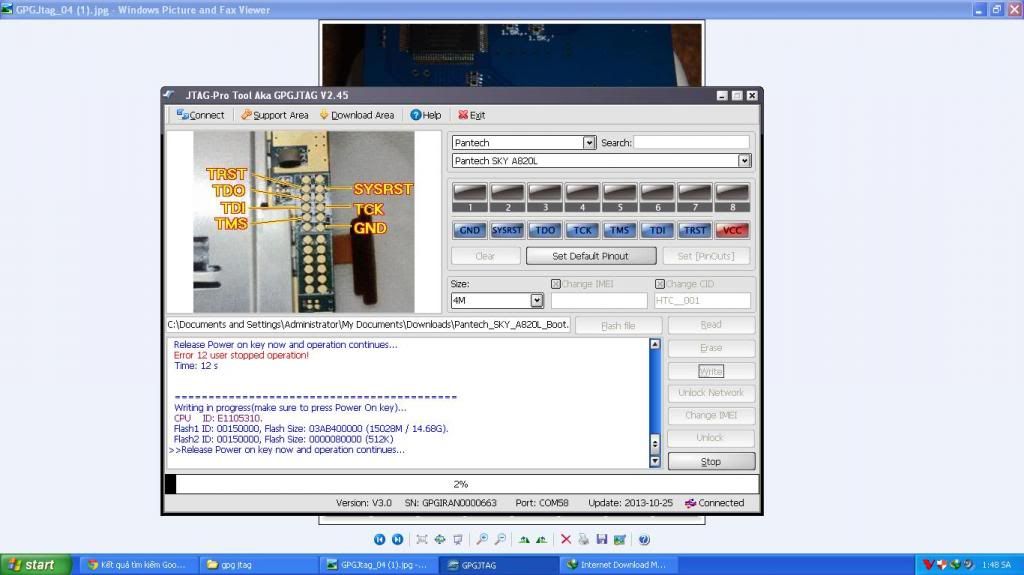Switch to gpg jtag folder taskbar item
The height and width of the screenshot is (575, 1024).
click(260, 565)
